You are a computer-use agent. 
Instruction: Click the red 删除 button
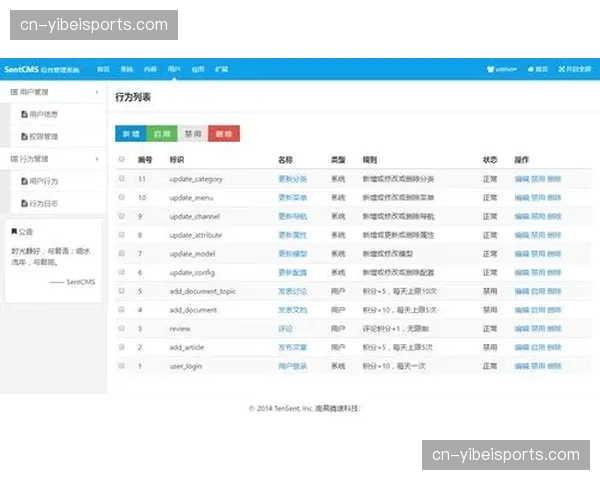coord(224,134)
